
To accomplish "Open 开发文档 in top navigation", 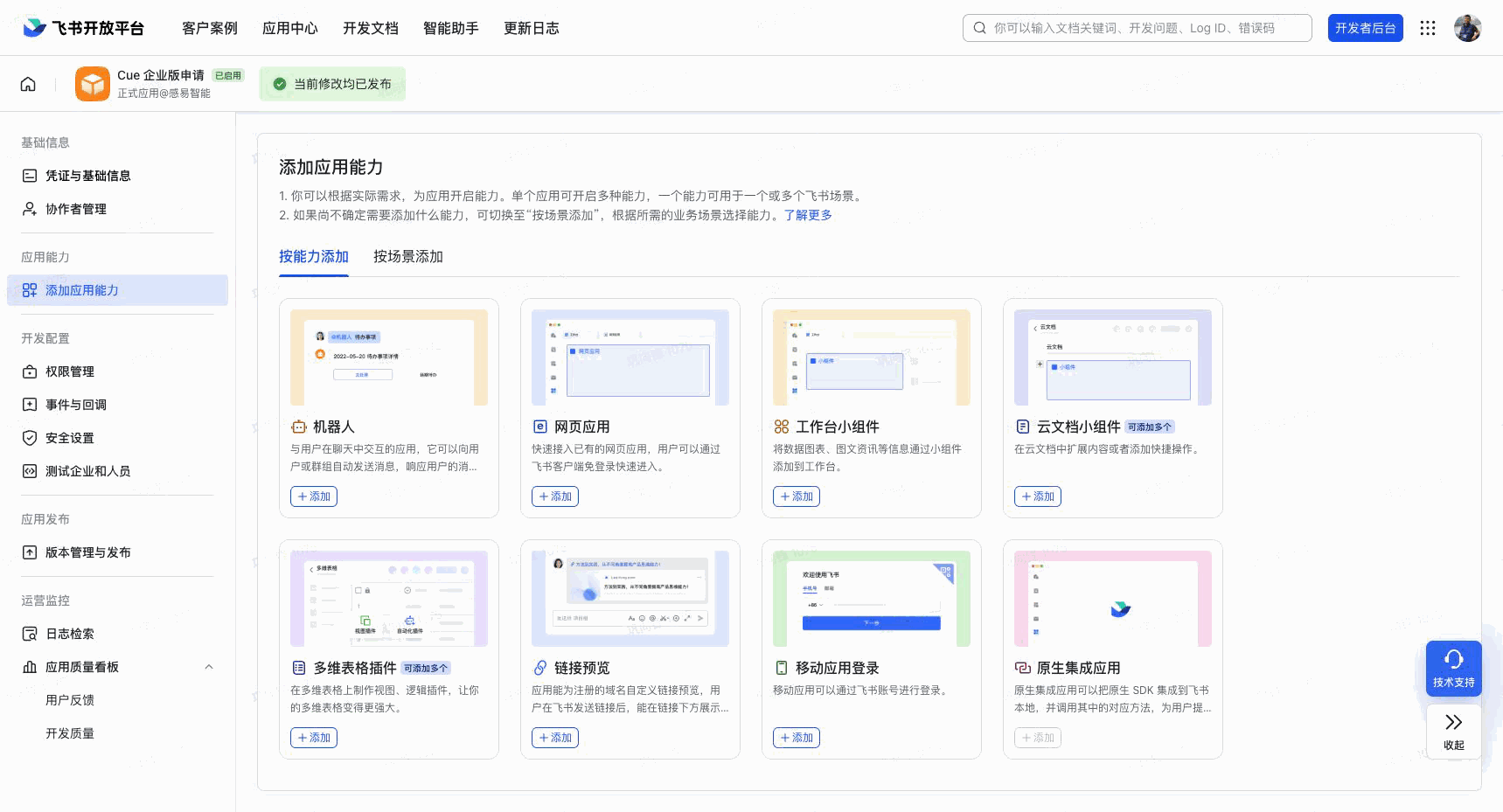I will click(371, 28).
